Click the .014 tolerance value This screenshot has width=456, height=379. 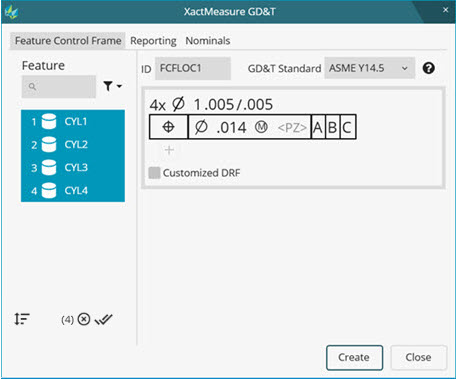point(231,128)
